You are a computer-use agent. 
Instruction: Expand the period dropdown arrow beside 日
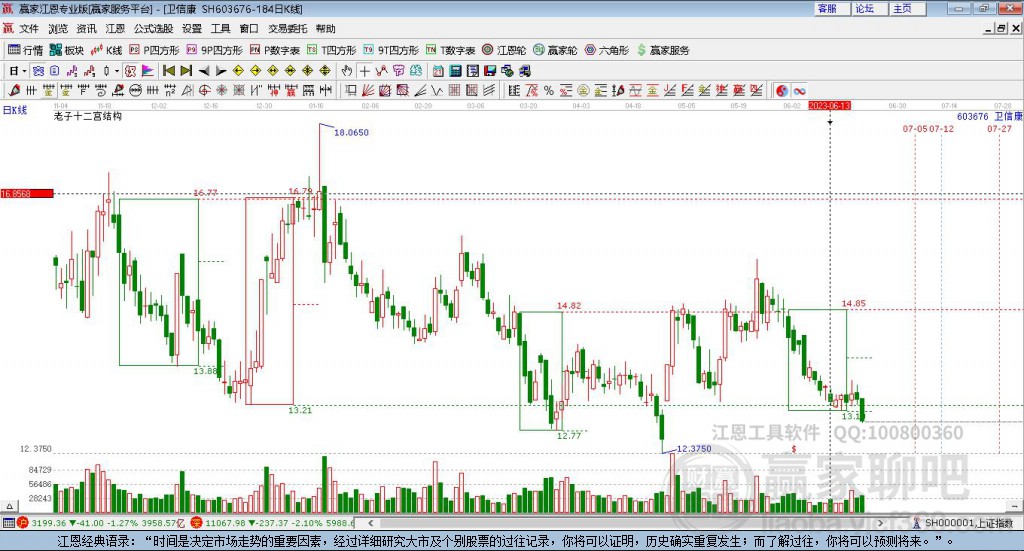point(25,71)
